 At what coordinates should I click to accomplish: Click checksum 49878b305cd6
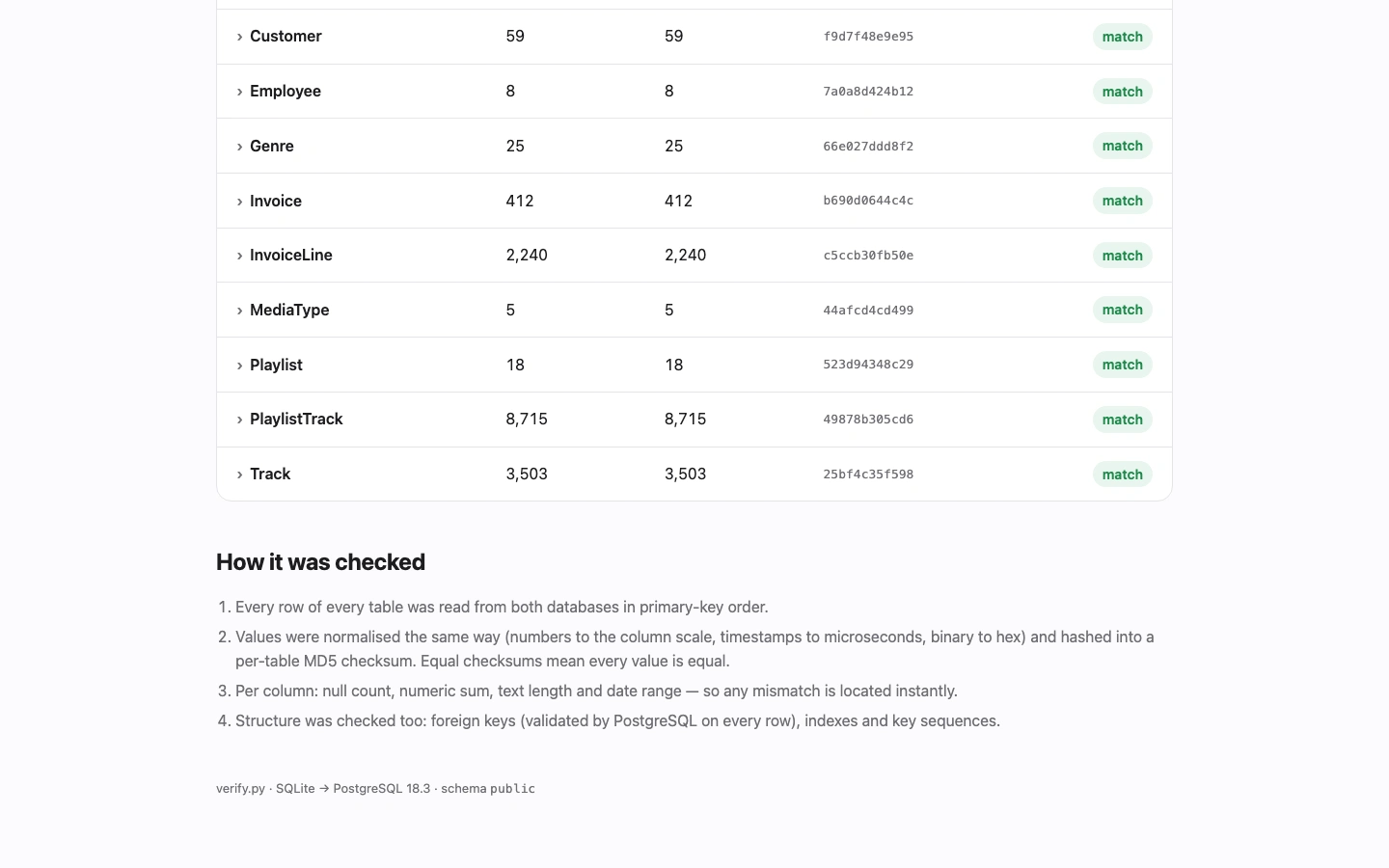coord(868,420)
